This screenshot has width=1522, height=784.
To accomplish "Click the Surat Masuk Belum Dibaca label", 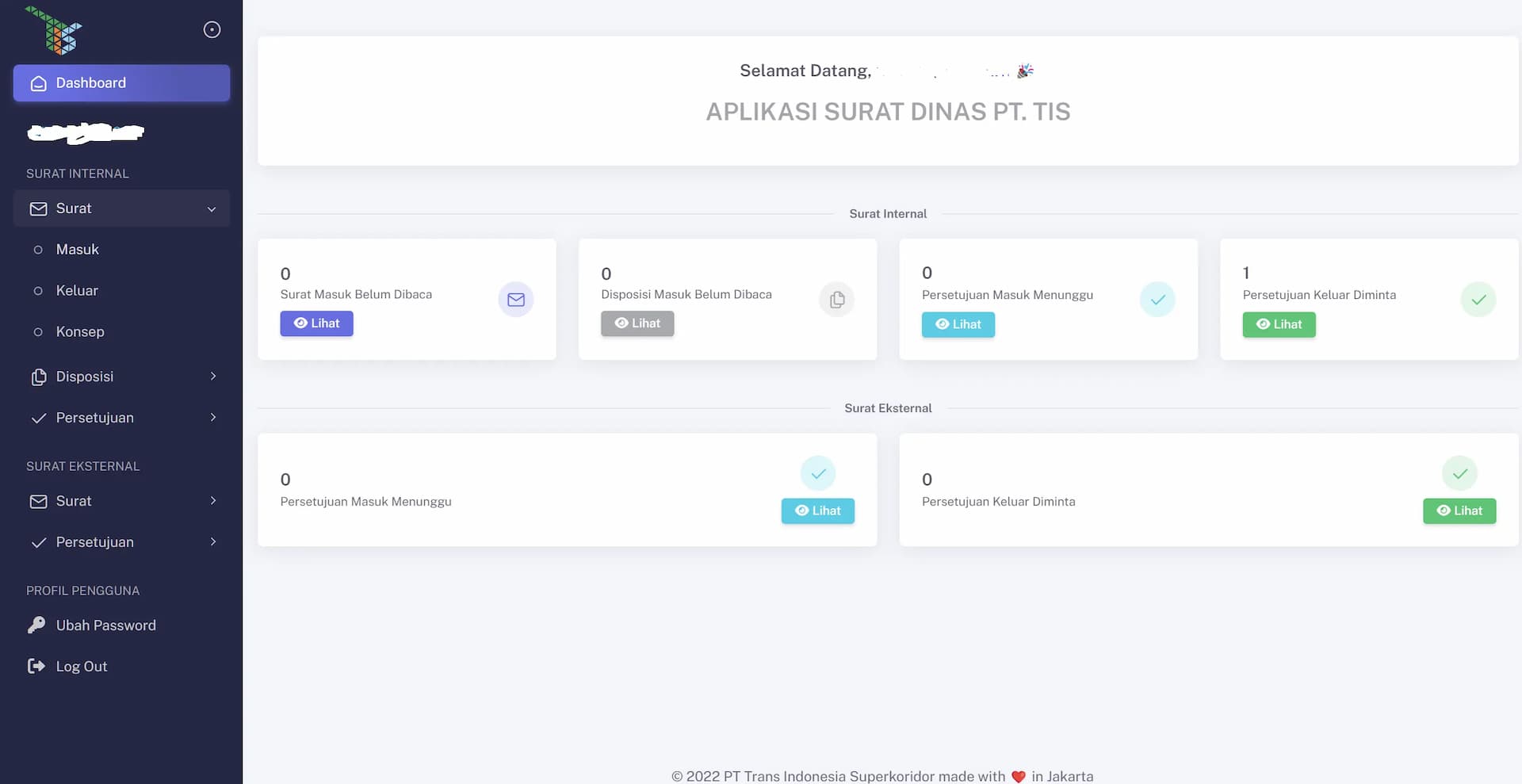I will [356, 294].
